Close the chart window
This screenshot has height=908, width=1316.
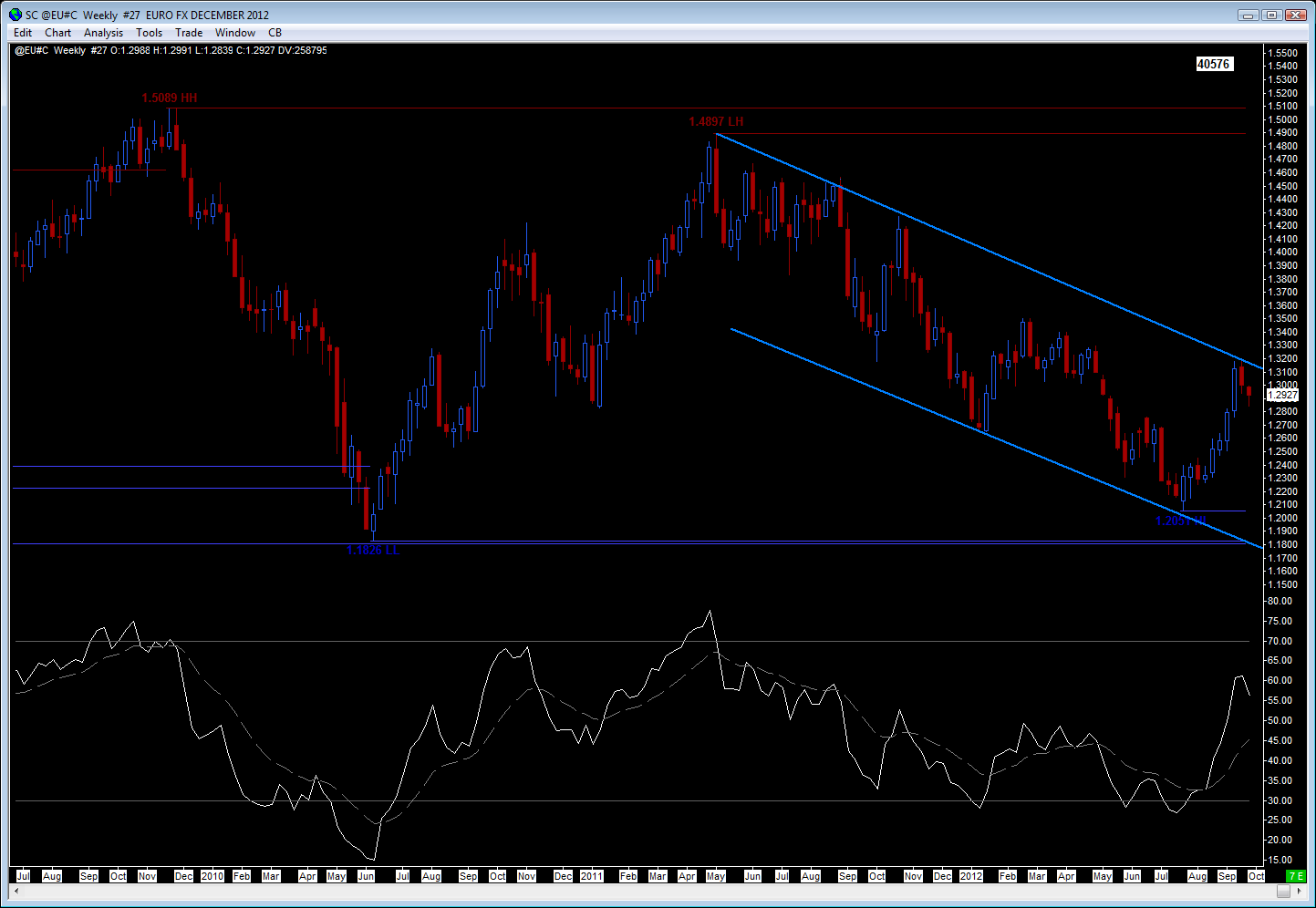(x=1295, y=15)
